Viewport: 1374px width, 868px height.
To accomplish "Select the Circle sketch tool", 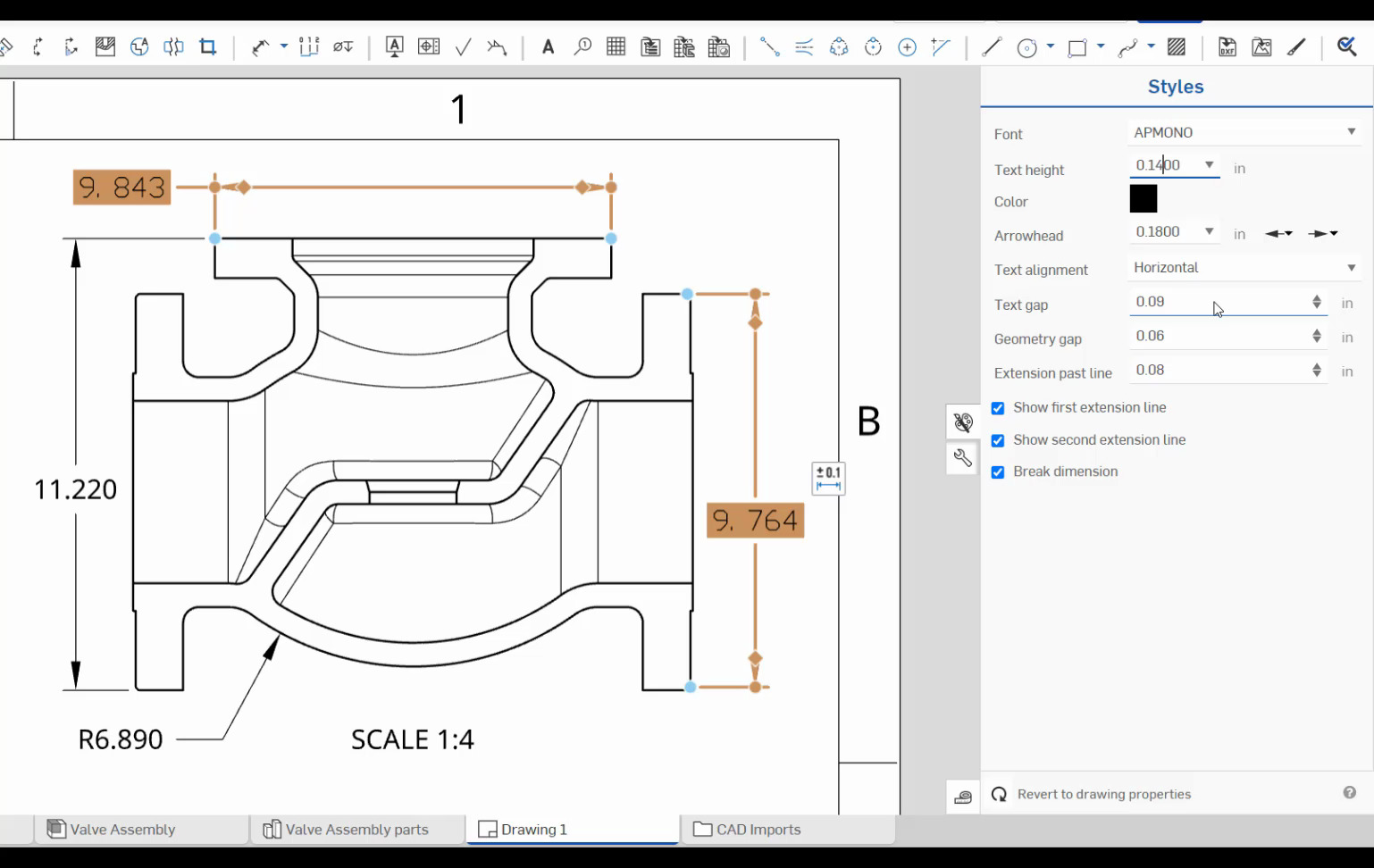I will click(1027, 47).
